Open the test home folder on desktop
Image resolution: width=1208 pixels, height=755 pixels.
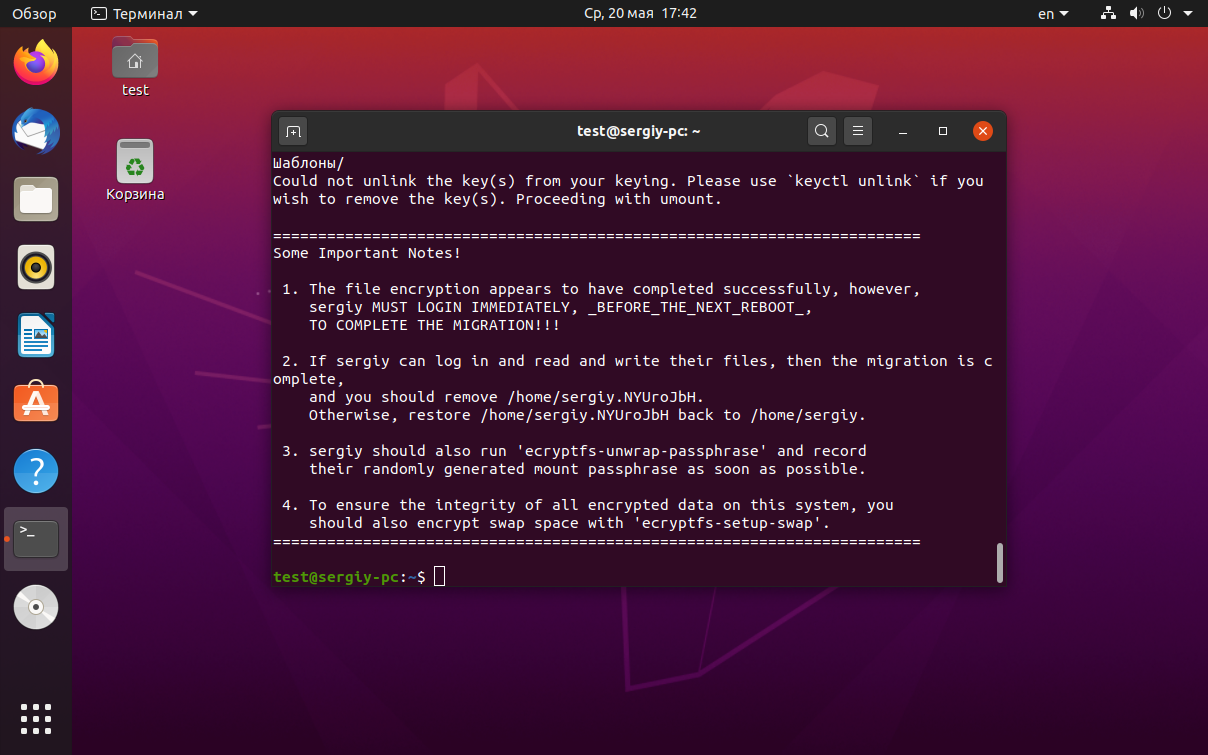pyautogui.click(x=135, y=66)
